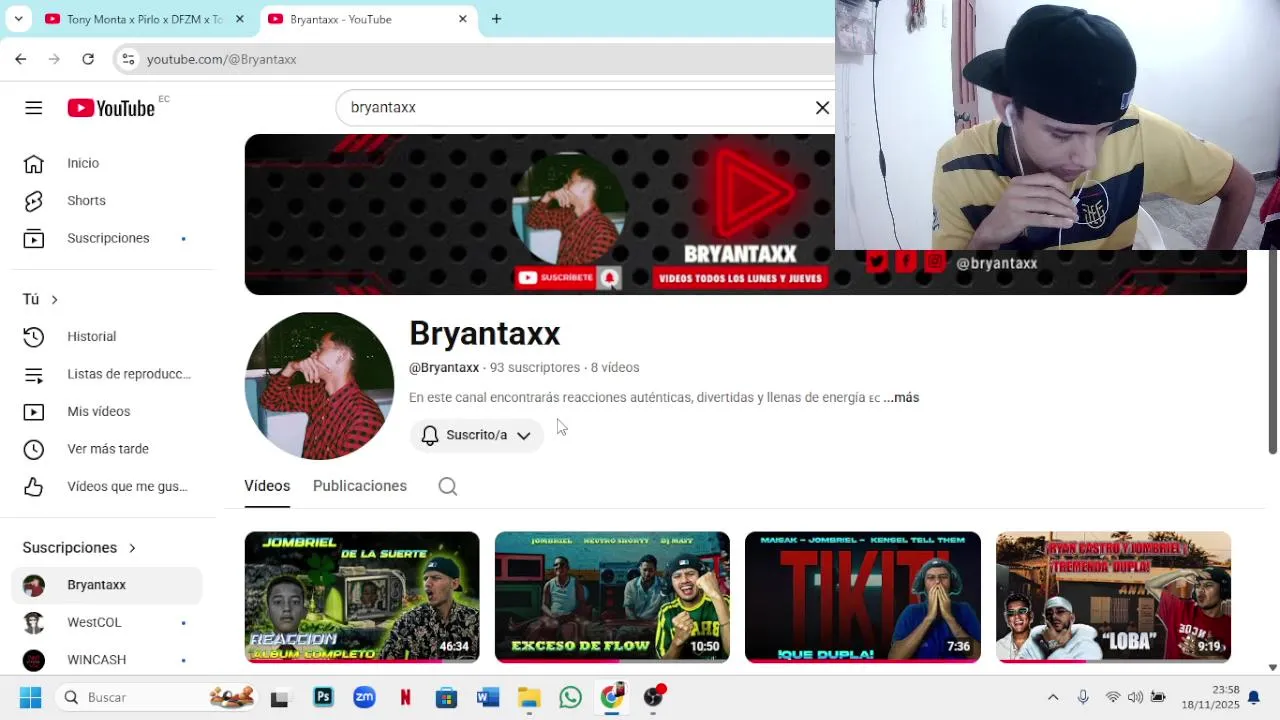Viewport: 1280px width, 720px height.
Task: Click the YouTube logo
Action: click(x=111, y=108)
